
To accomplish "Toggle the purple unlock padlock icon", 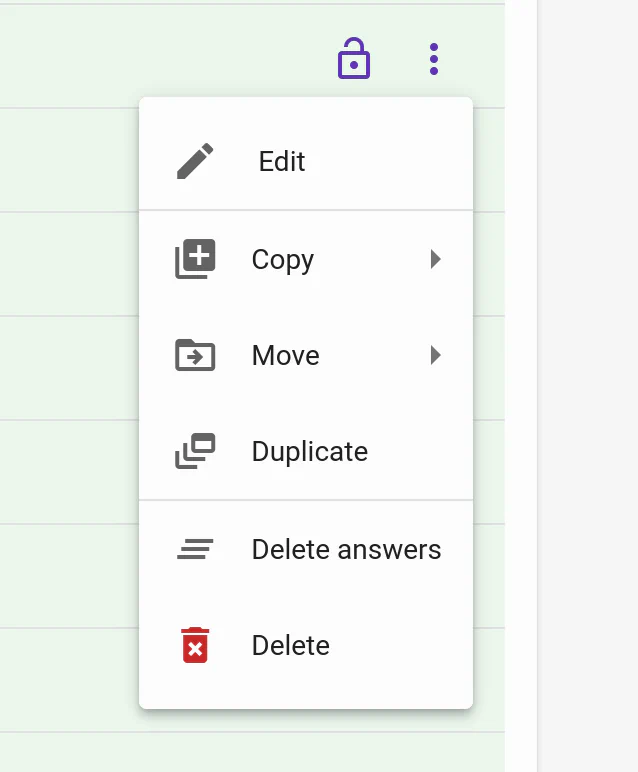I will [x=353, y=59].
